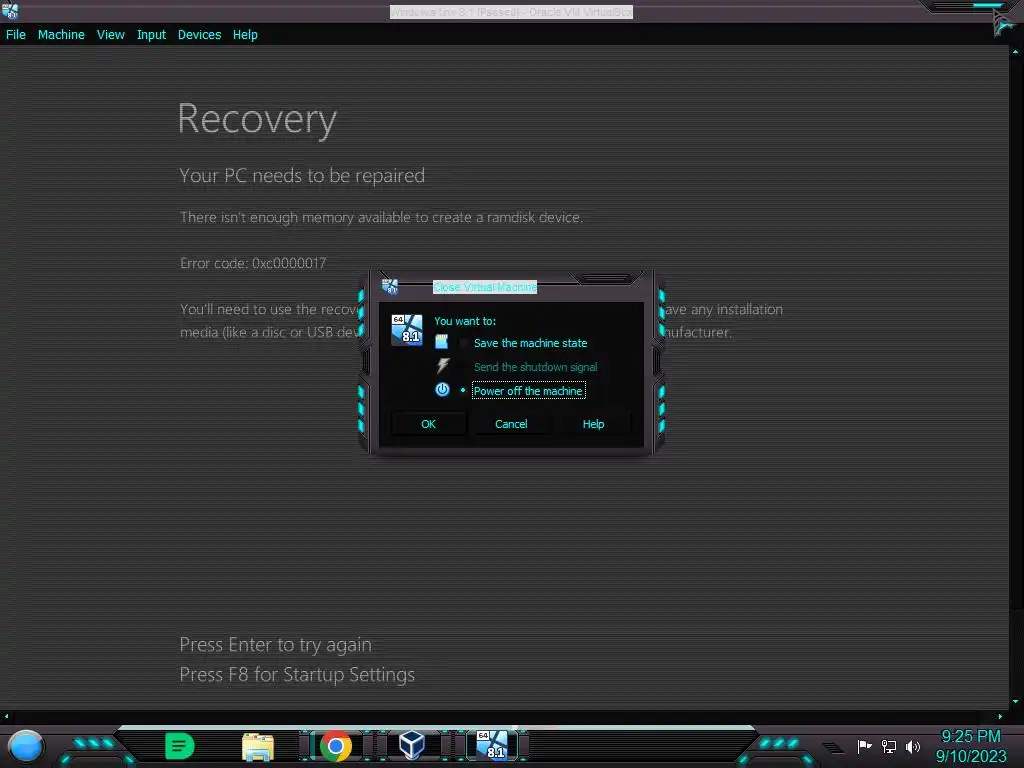
Task: Open the Start orb button
Action: [x=25, y=746]
